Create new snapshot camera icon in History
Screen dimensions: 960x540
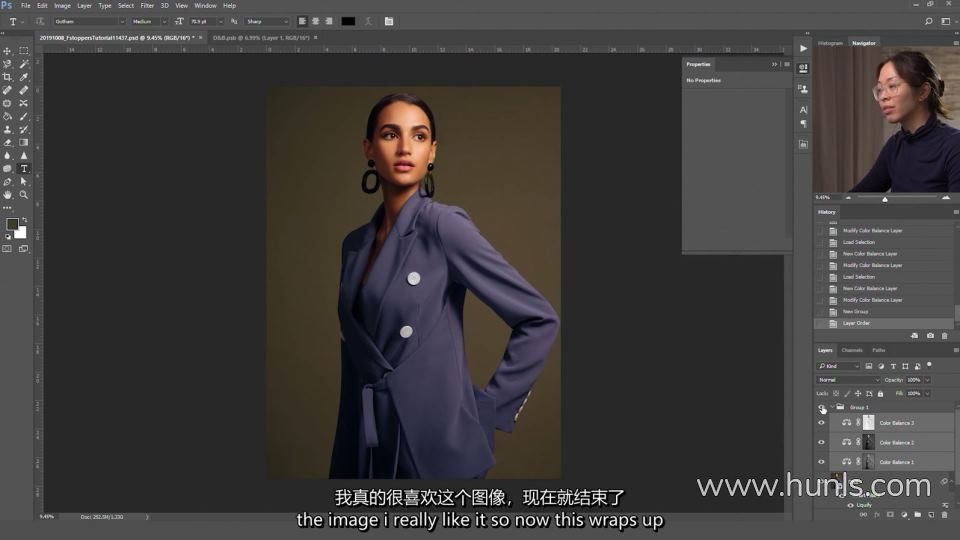[x=930, y=336]
